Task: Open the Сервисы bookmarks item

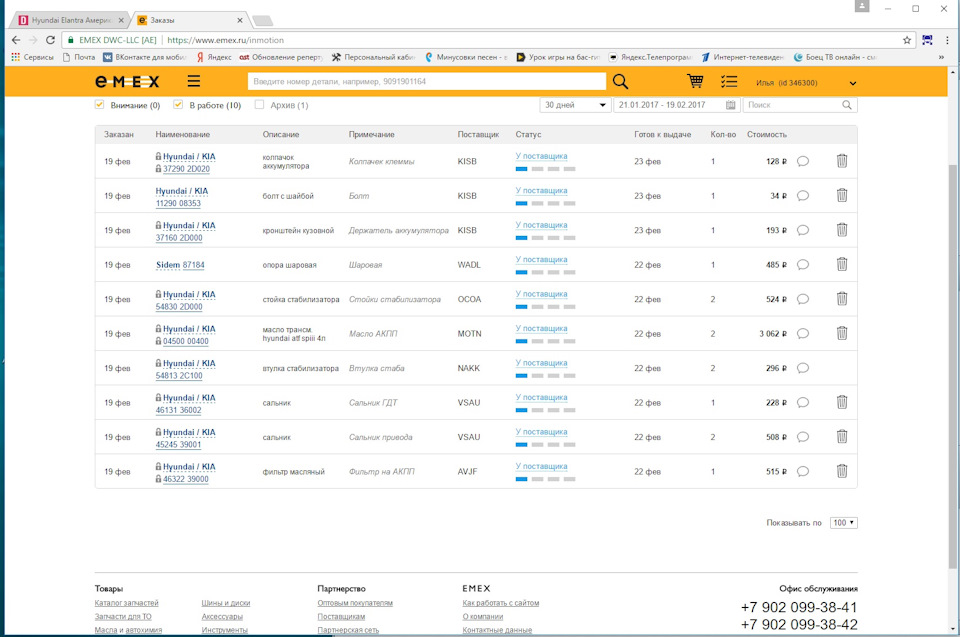Action: coord(32,57)
